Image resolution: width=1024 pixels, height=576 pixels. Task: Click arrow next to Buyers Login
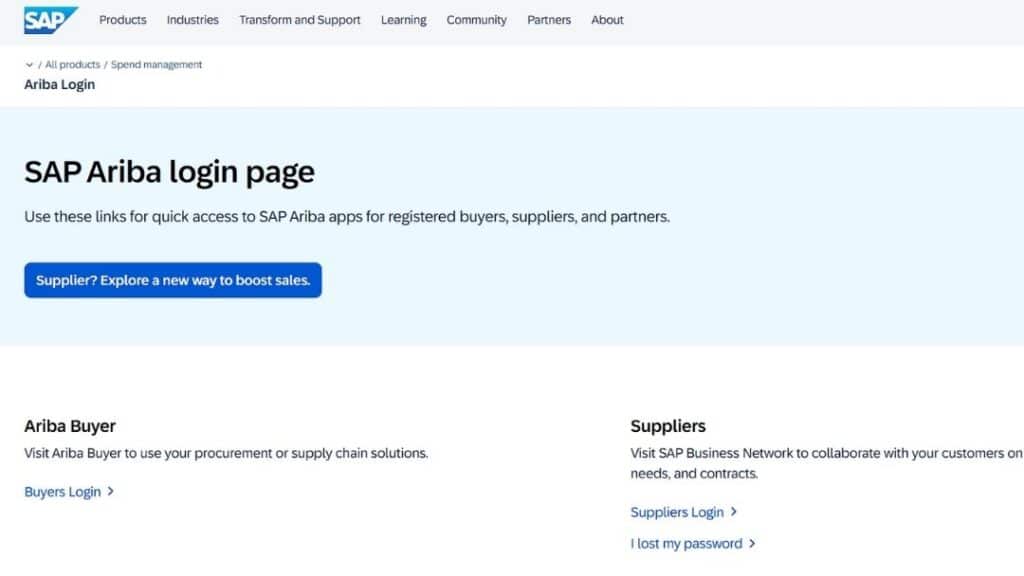point(110,491)
